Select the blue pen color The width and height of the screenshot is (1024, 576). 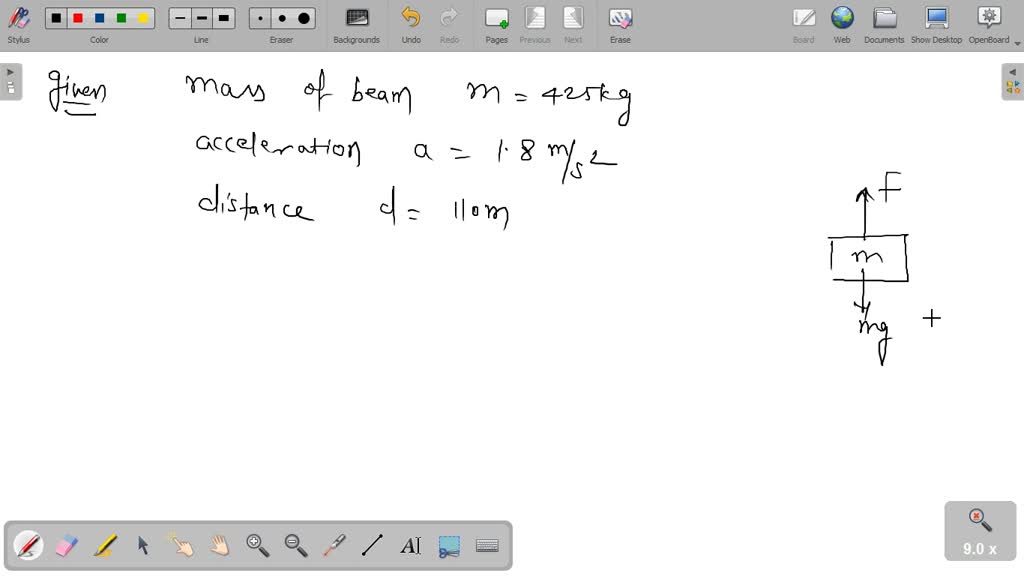click(99, 18)
